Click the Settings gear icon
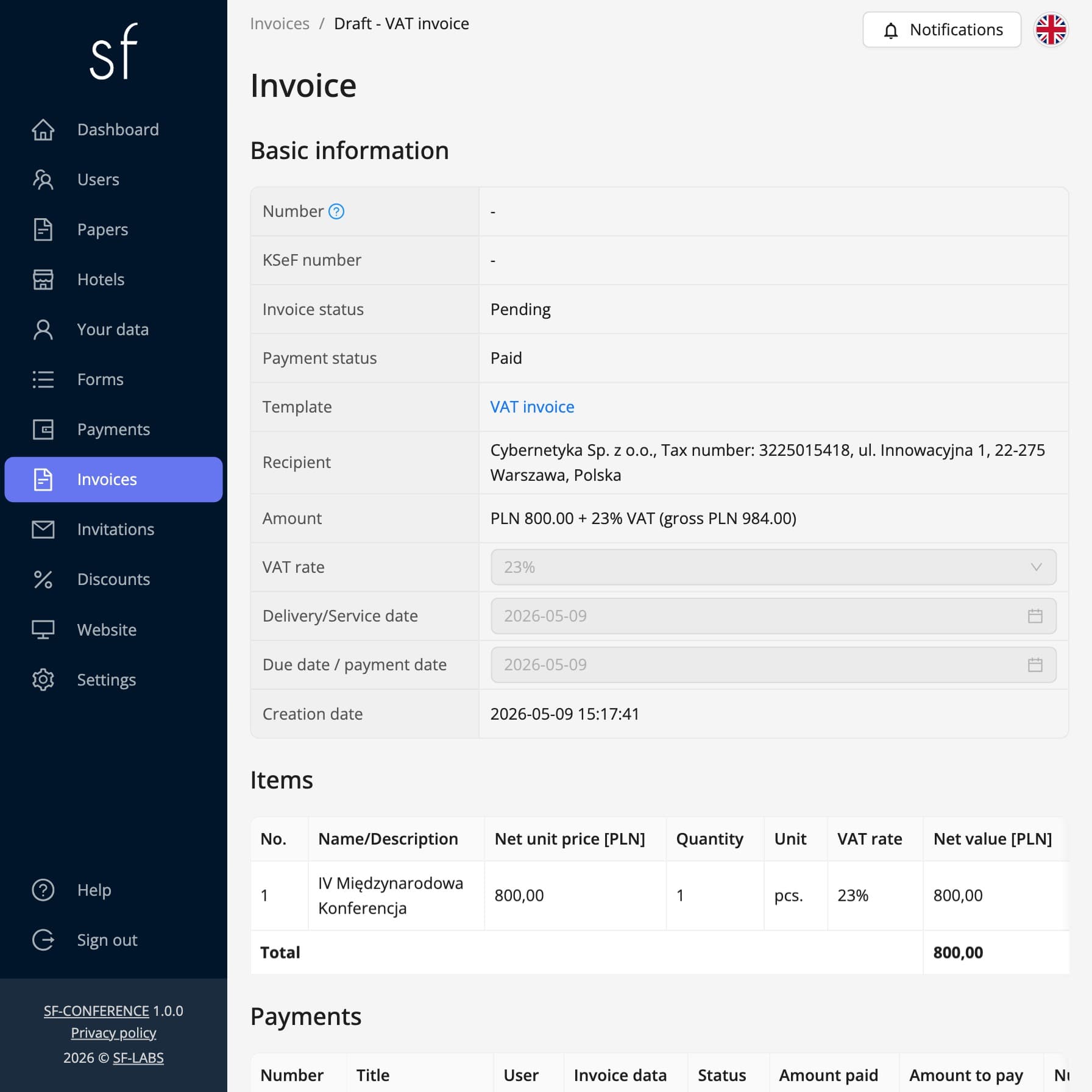 coord(43,679)
